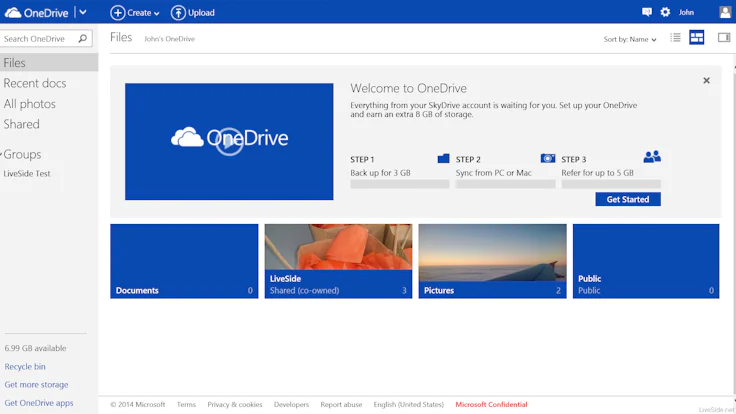
Task: Open the Public folder tile
Action: click(646, 261)
